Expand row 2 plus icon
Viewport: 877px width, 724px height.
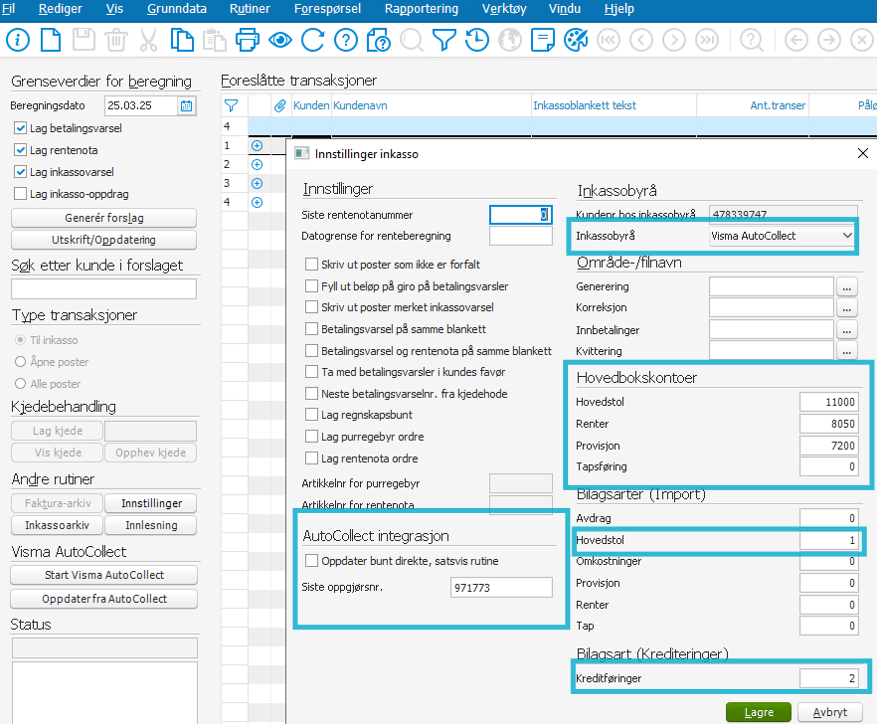[257, 164]
